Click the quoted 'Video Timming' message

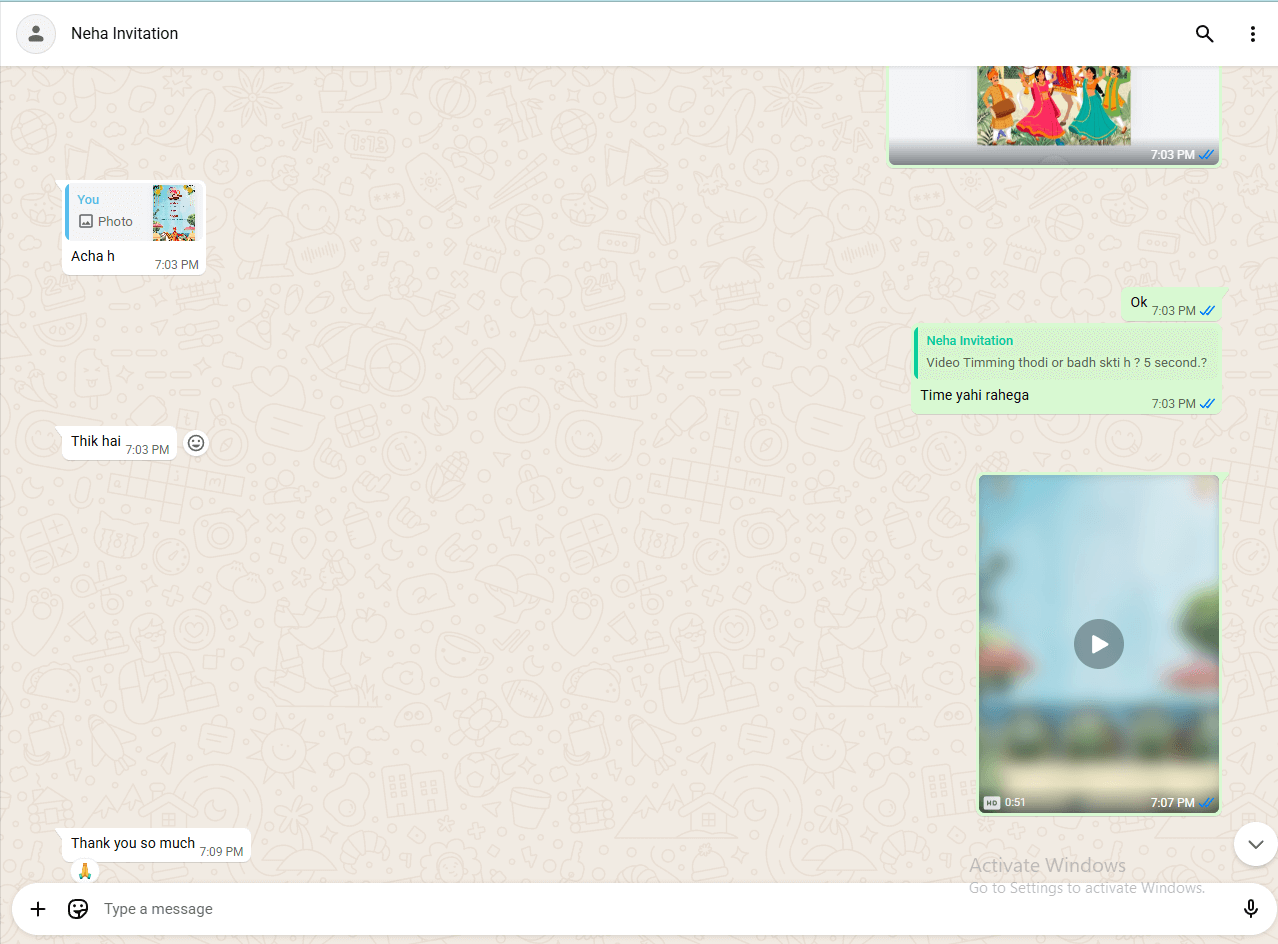click(1066, 353)
